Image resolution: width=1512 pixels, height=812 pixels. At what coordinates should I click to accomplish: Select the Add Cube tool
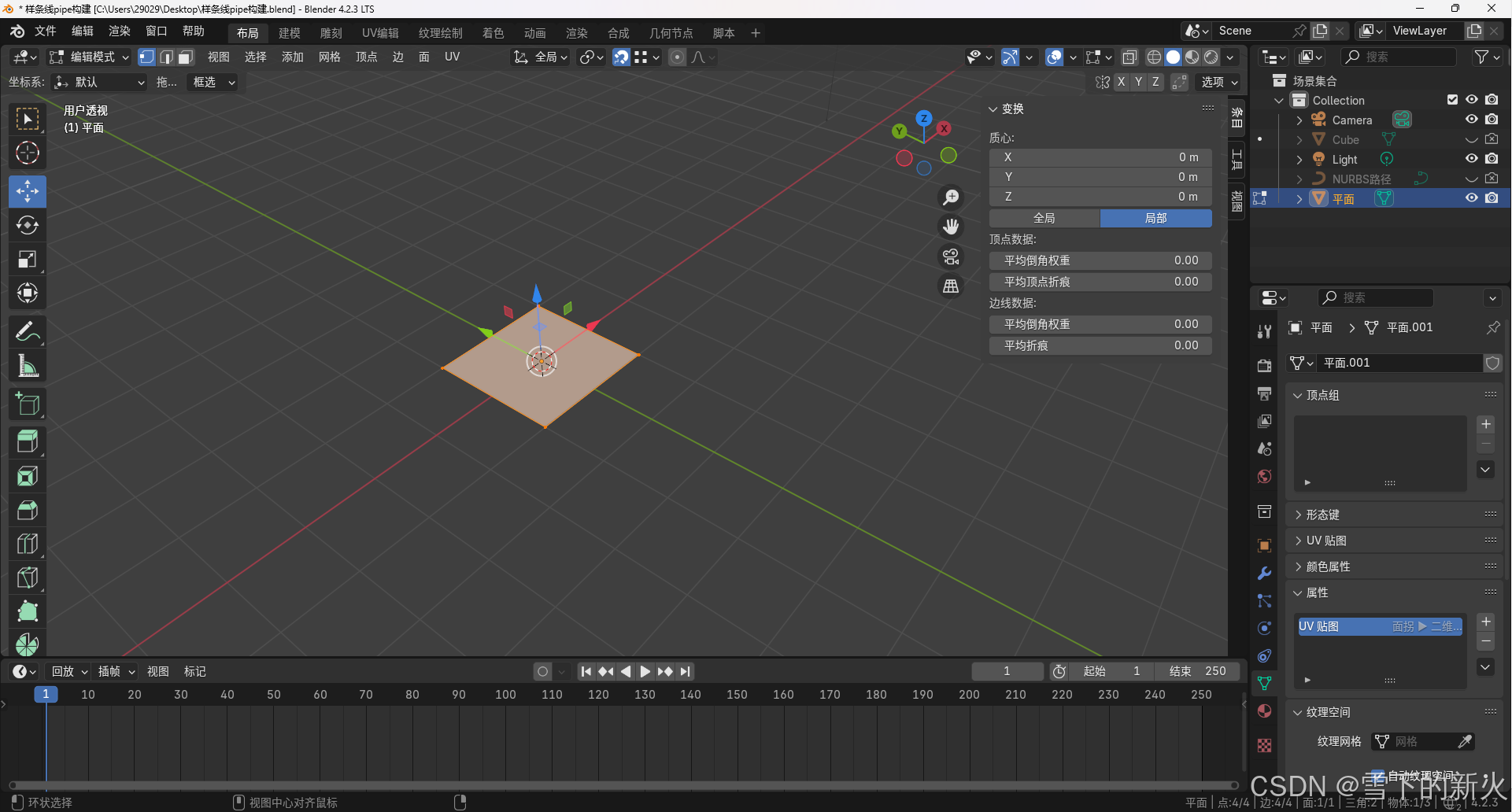(28, 404)
